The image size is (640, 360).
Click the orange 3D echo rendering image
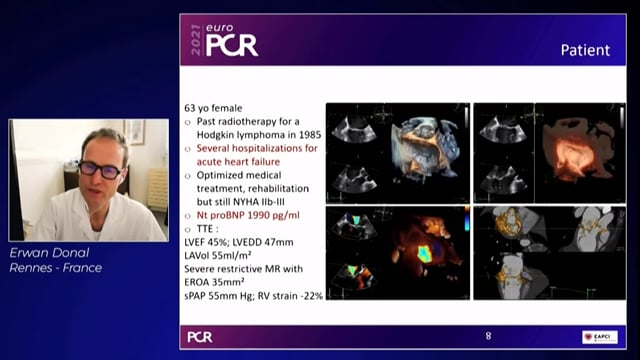tap(549, 153)
